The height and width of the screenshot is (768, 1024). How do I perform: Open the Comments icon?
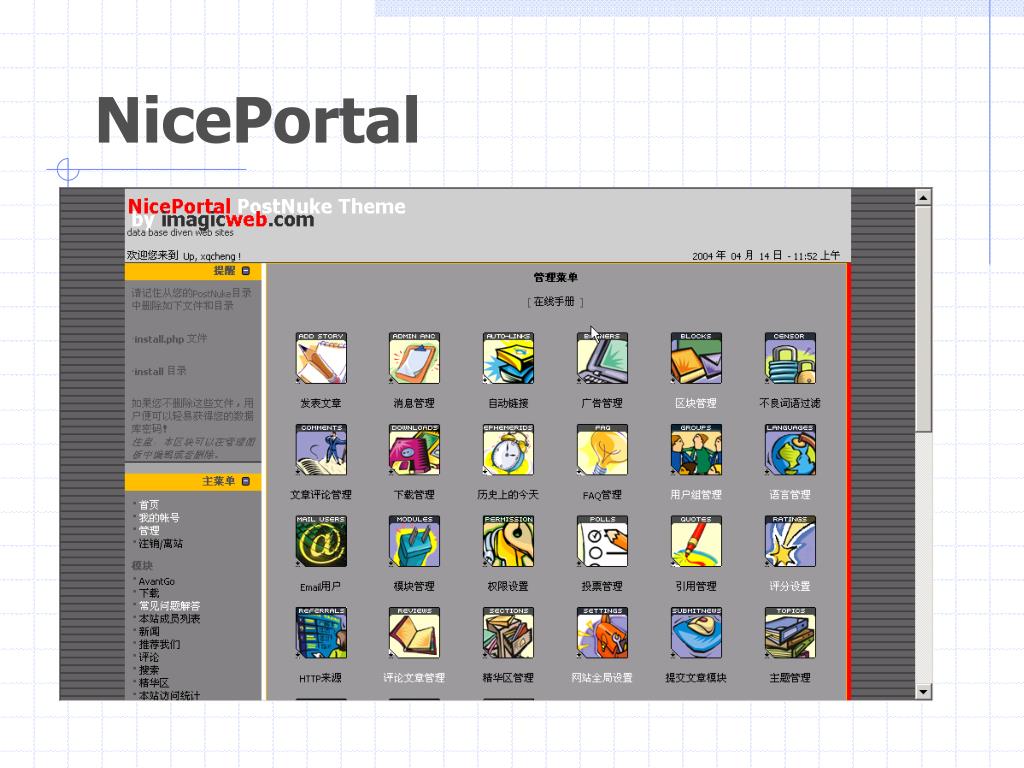(x=321, y=449)
